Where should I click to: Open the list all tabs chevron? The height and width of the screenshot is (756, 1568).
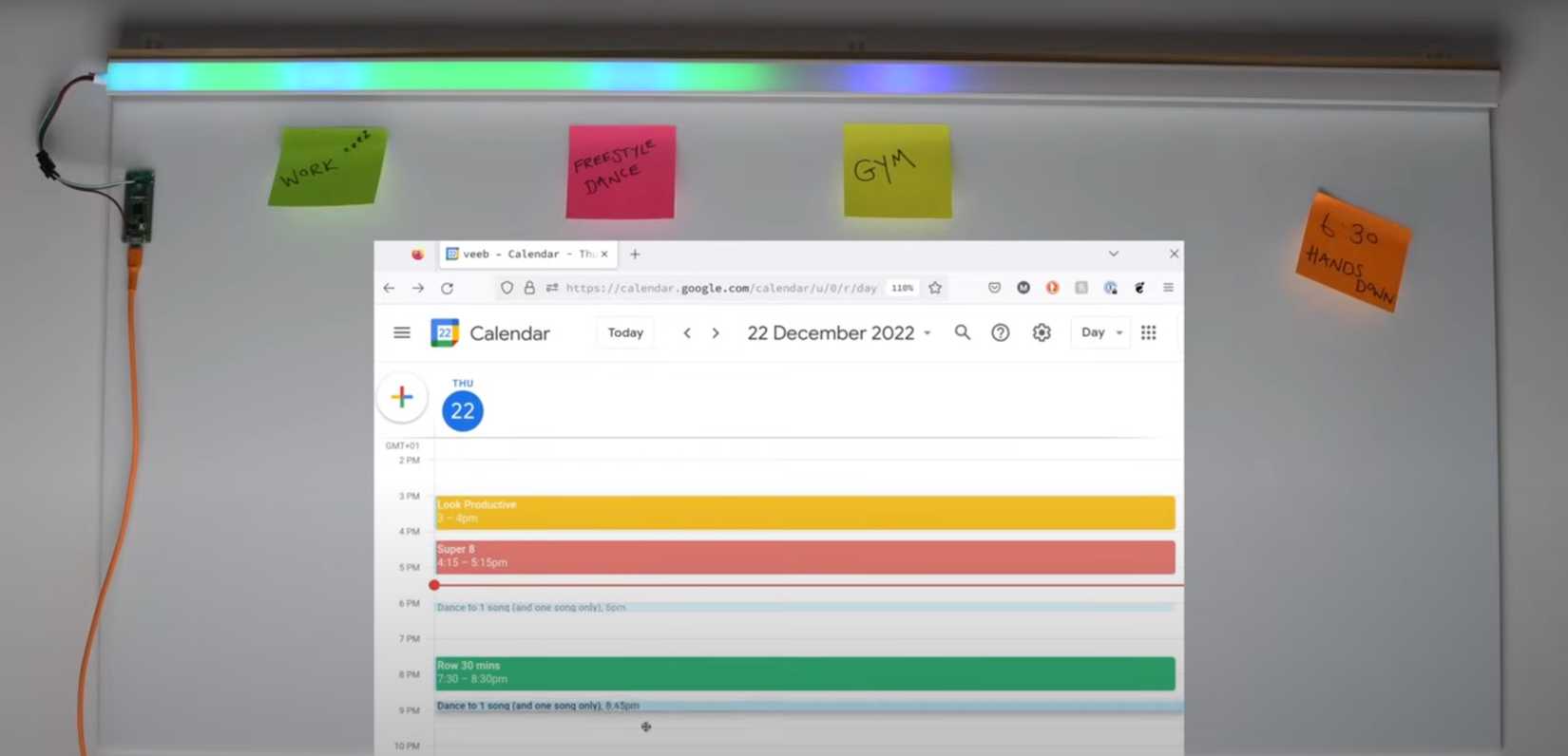coord(1114,254)
